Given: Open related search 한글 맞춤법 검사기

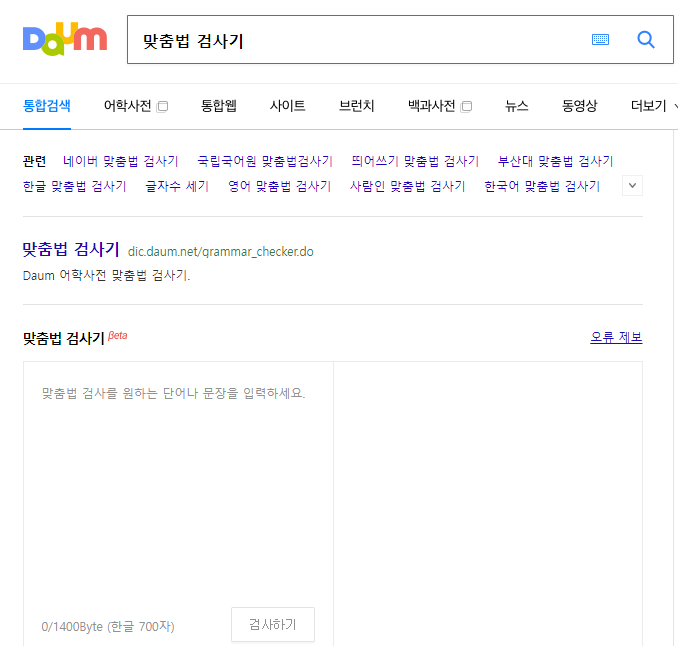Looking at the screenshot, I should [74, 186].
